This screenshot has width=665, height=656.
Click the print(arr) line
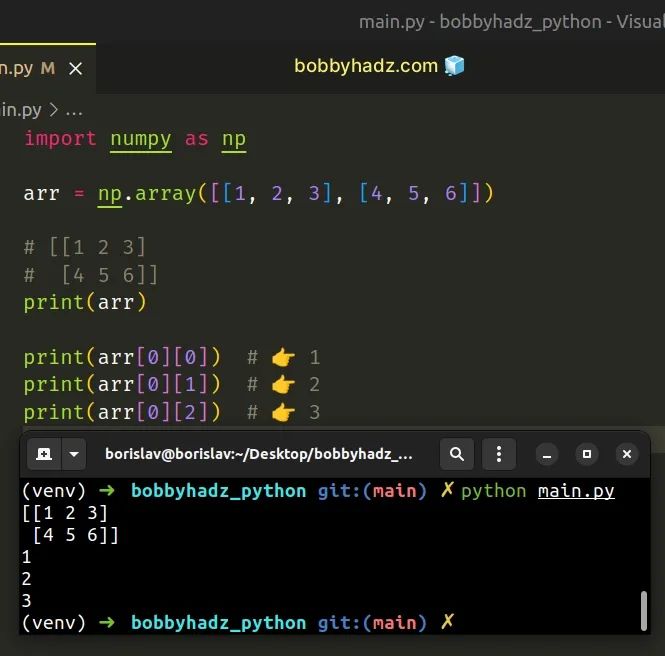[85, 303]
